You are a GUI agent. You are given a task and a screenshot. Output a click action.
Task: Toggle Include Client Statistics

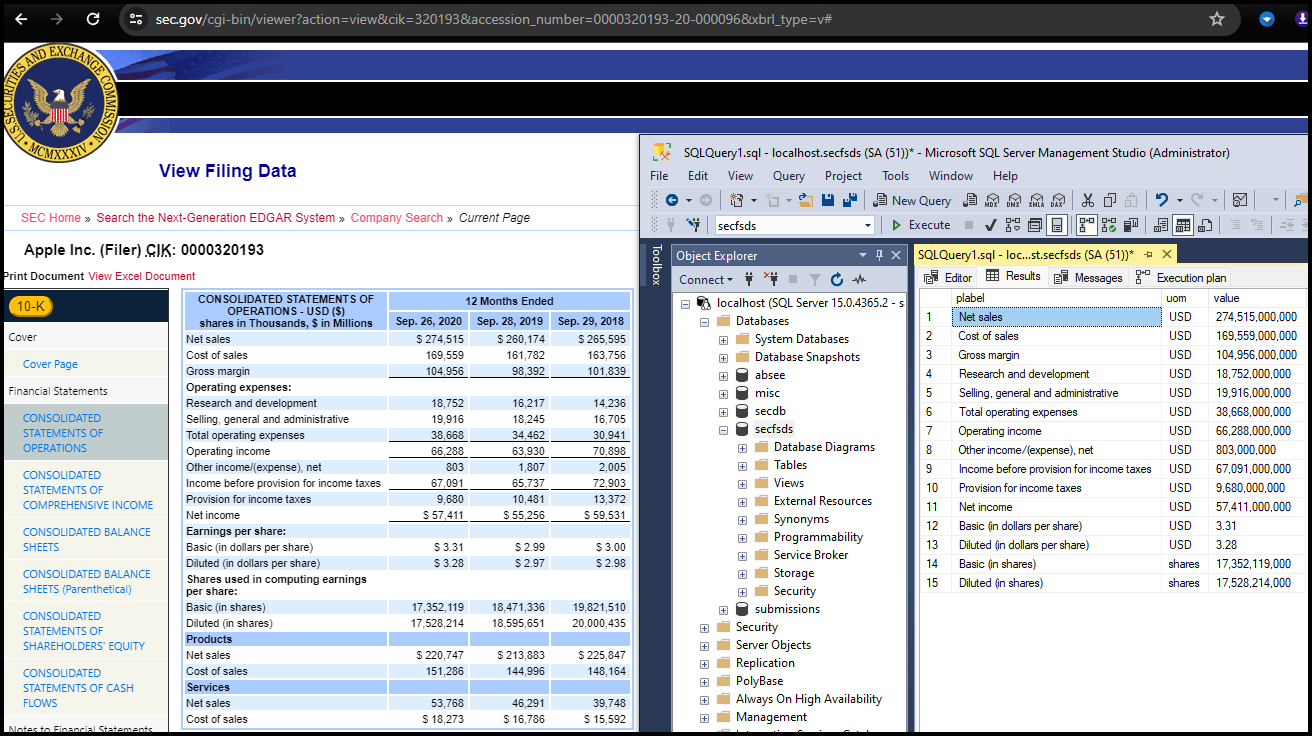tap(1131, 224)
